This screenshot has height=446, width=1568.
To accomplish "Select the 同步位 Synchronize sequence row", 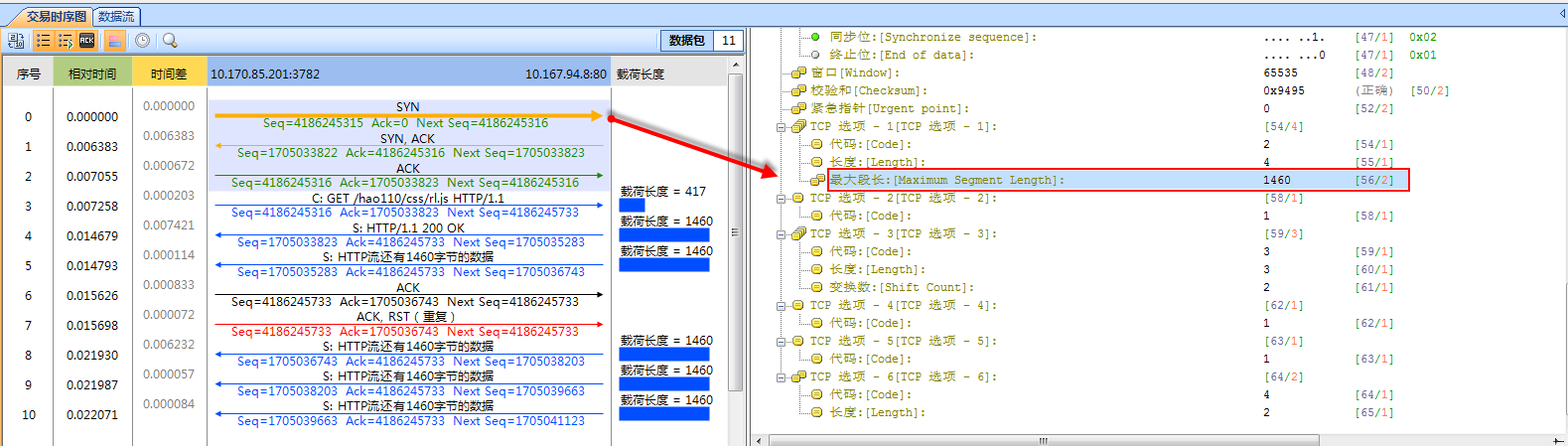I will (933, 37).
